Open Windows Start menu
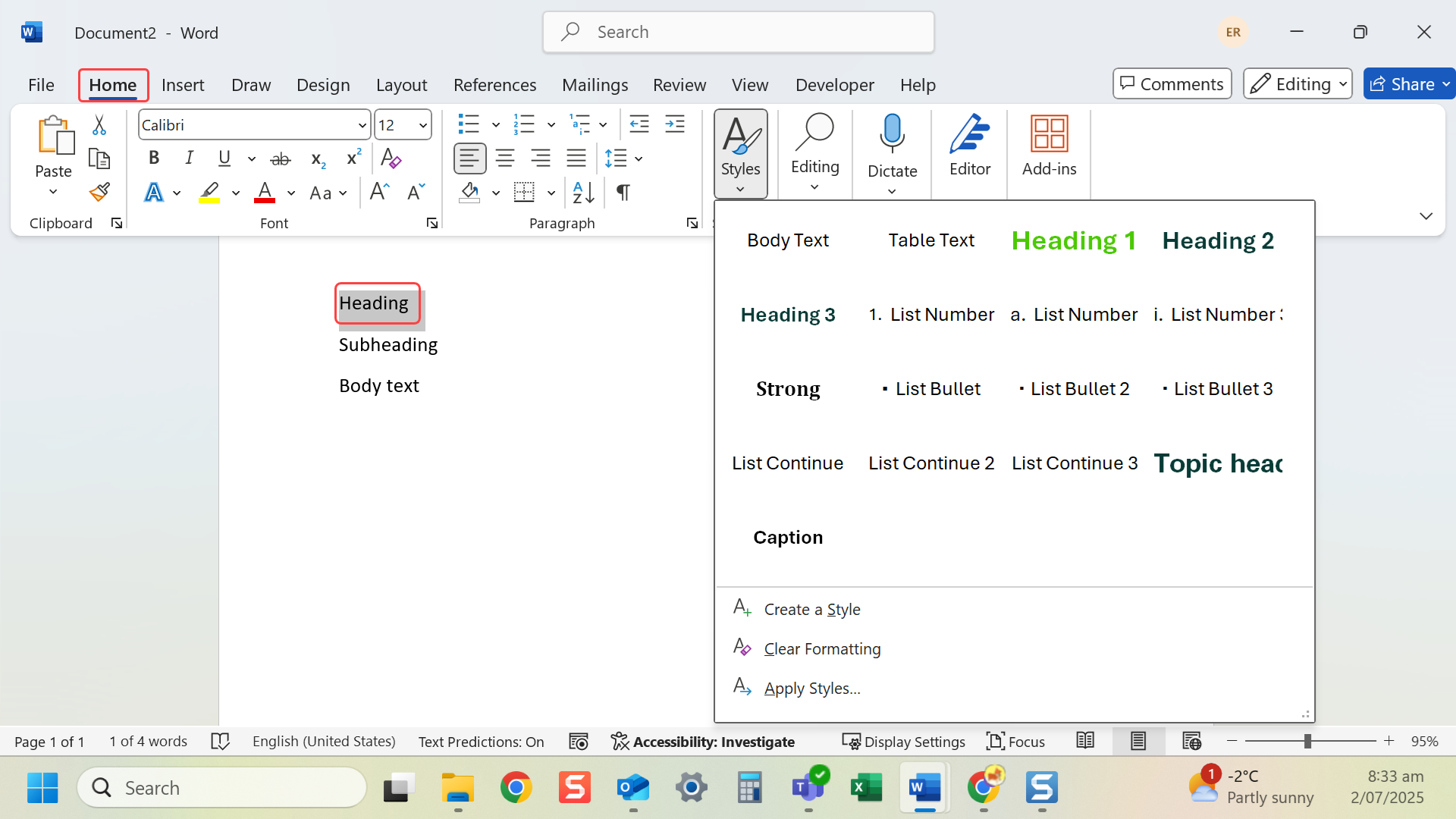 pos(42,788)
